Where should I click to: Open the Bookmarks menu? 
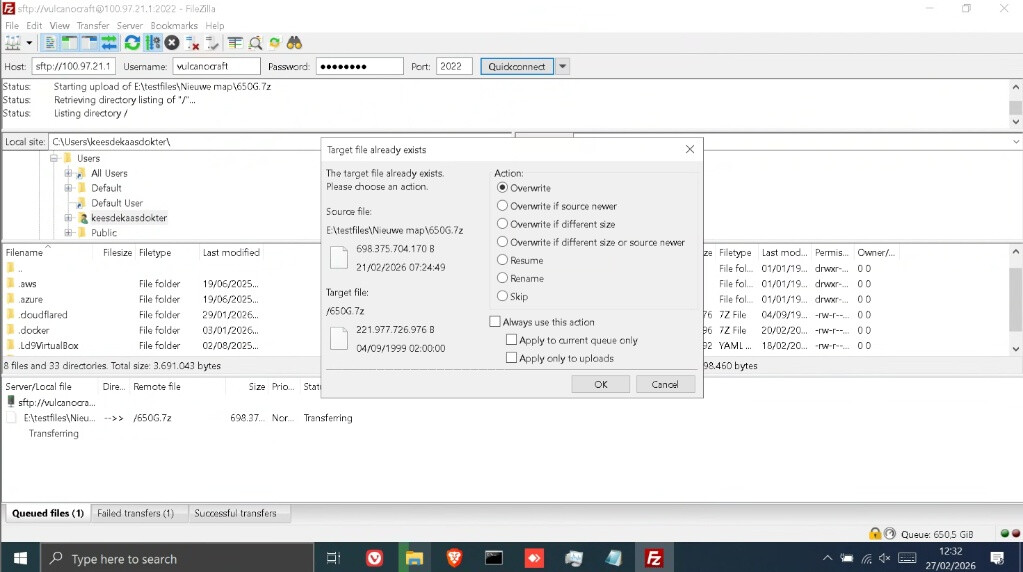(x=173, y=25)
